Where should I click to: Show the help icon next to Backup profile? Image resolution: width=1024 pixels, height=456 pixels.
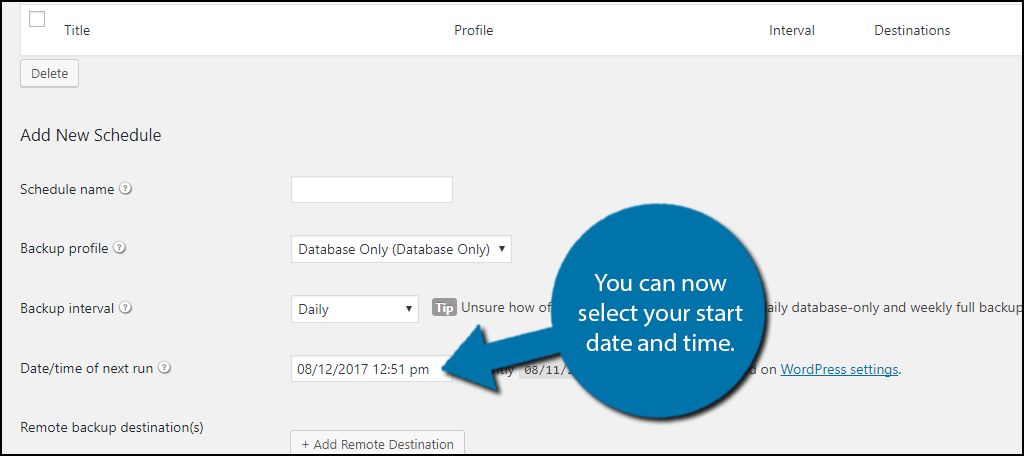120,249
